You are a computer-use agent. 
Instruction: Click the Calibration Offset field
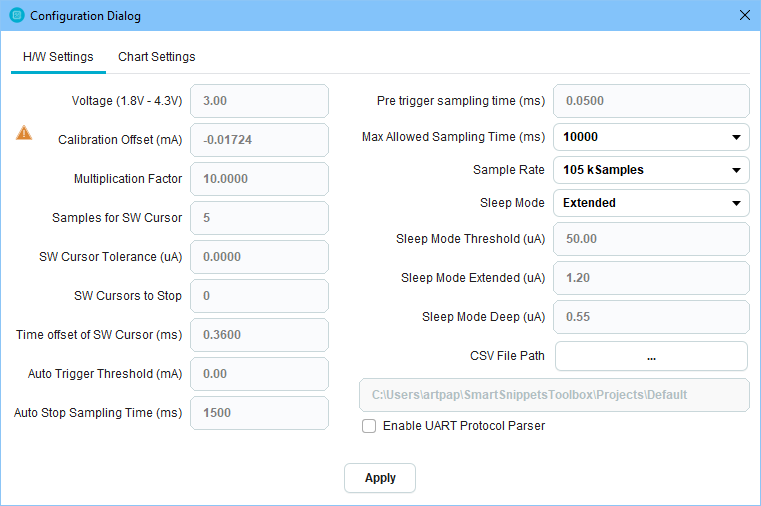pos(259,140)
